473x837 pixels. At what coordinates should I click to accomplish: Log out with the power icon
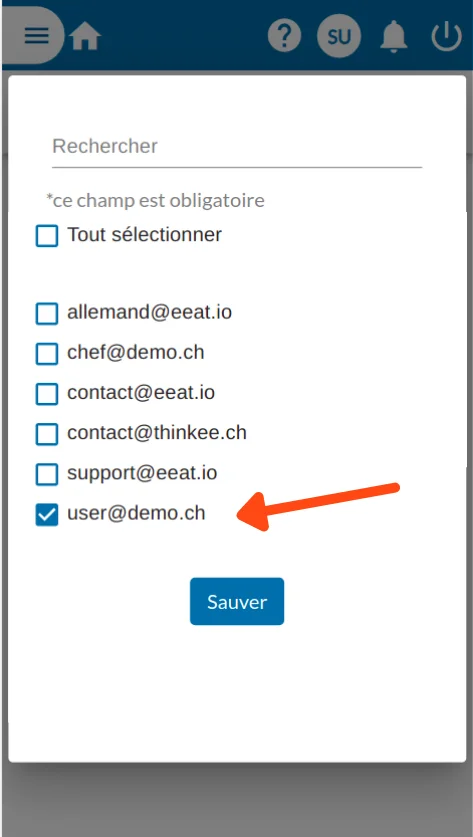tap(446, 36)
